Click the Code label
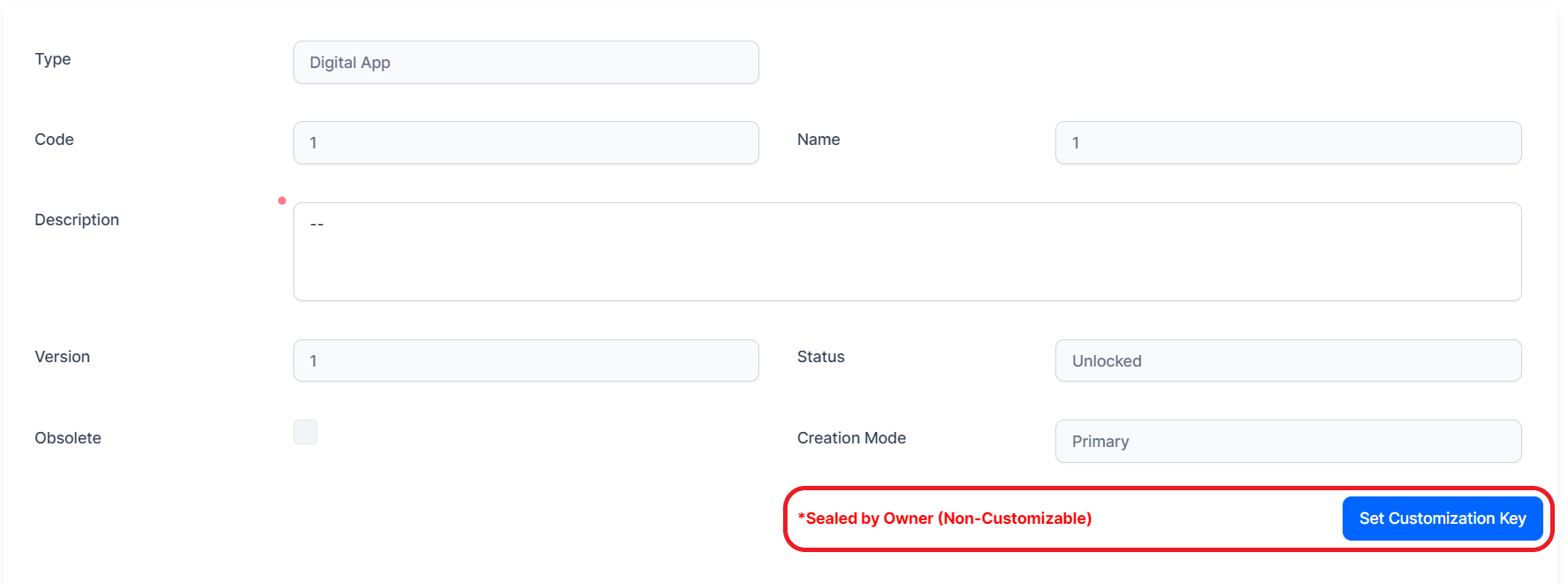Viewport: 1568px width, 583px height. tap(54, 140)
